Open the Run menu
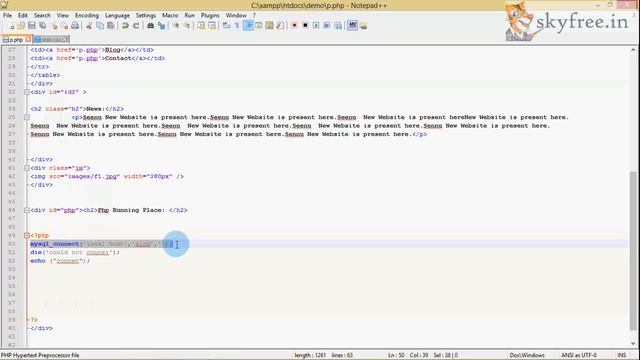 click(190, 16)
